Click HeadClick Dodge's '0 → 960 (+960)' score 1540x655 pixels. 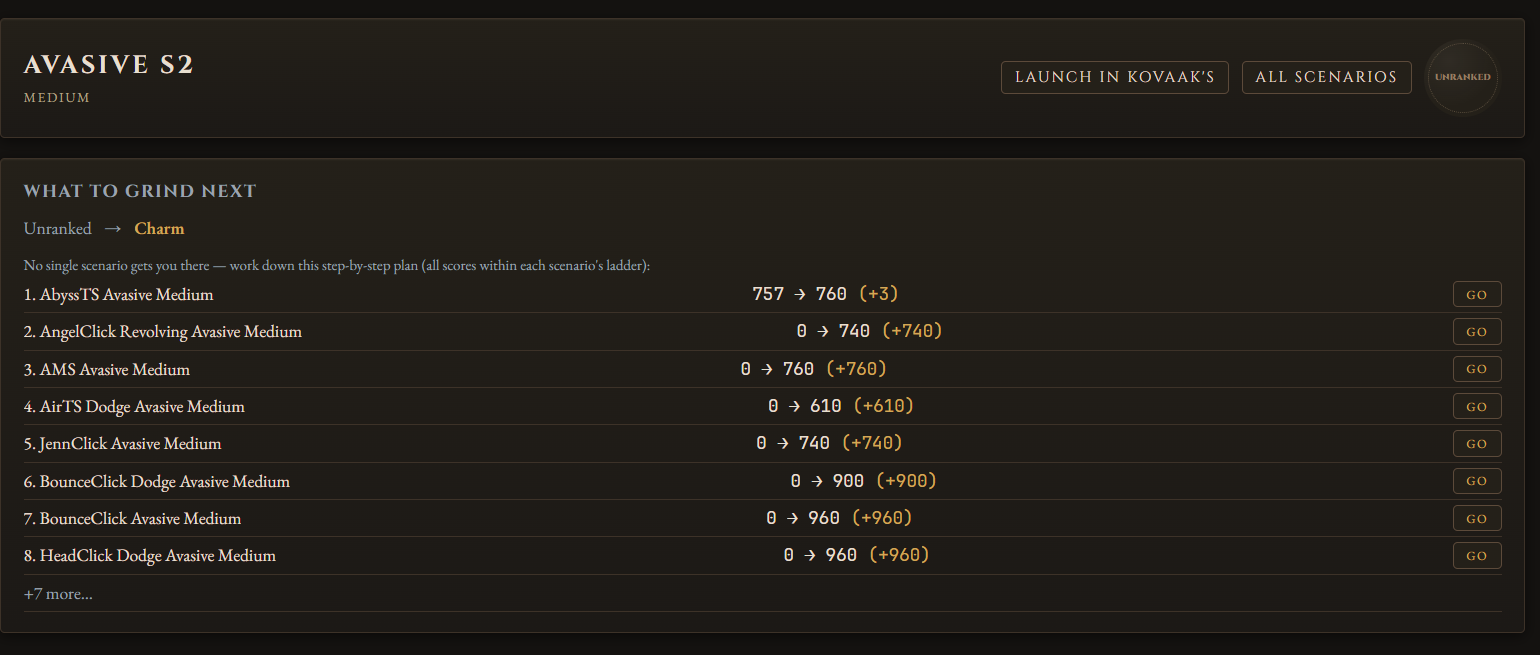coord(857,555)
